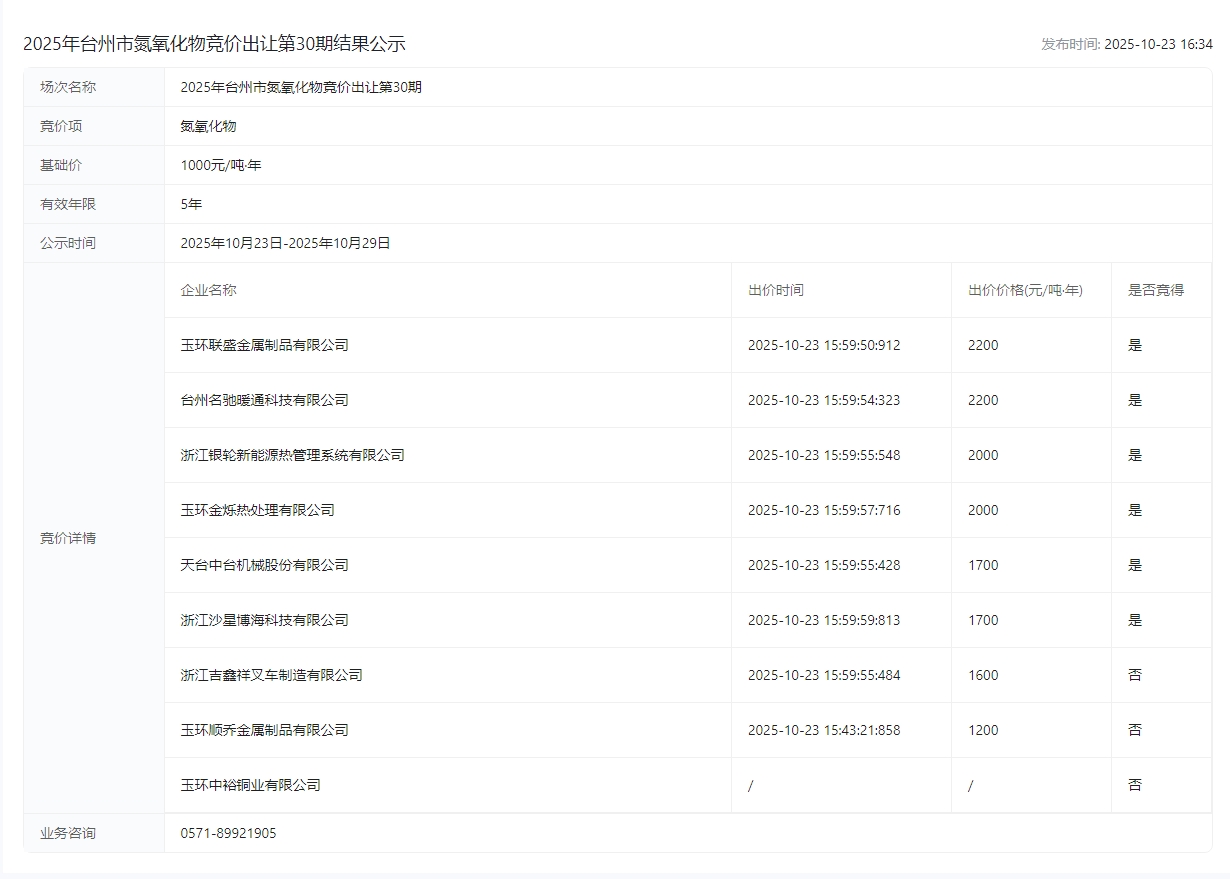Screen dimensions: 1230x879
Task: Click the consultation phone number 0571-89921905
Action: pos(228,833)
